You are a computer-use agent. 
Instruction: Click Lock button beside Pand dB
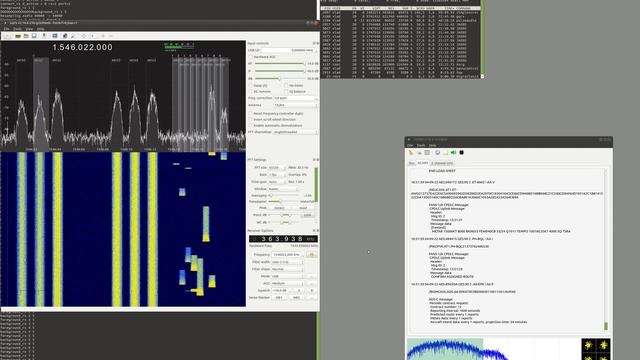308,215
